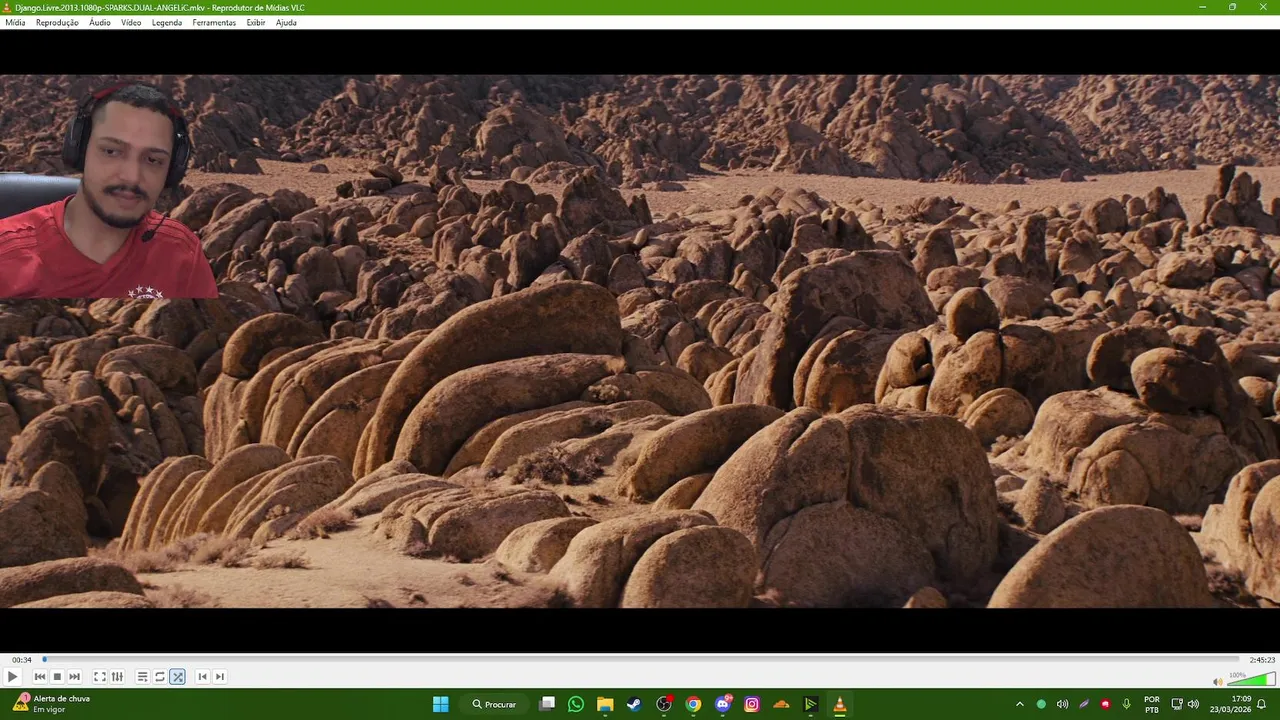Show the playlist panel

point(143,677)
